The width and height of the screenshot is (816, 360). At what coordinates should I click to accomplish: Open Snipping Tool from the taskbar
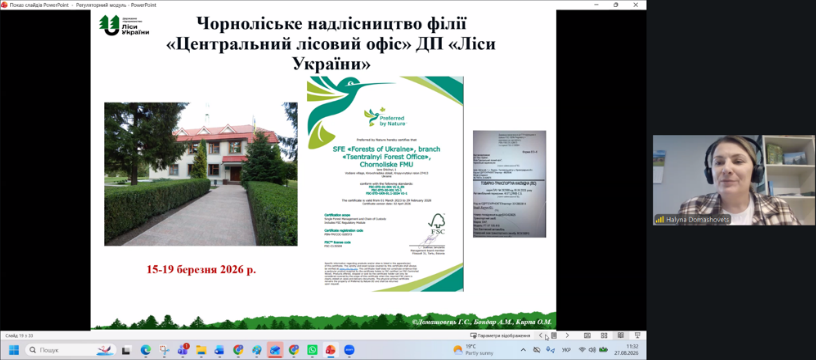click(x=164, y=350)
